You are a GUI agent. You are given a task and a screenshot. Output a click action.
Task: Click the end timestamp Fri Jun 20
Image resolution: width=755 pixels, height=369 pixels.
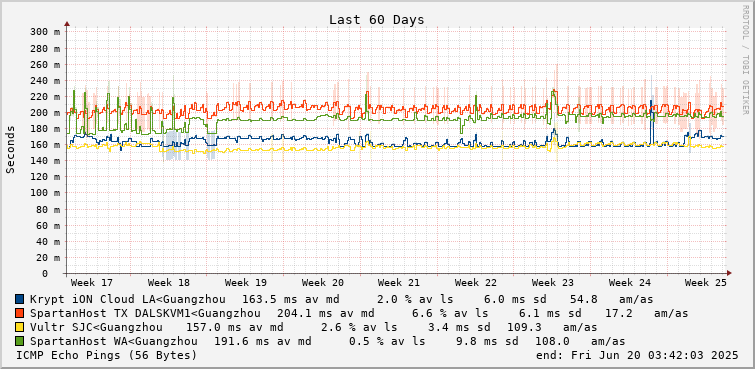pyautogui.click(x=637, y=356)
